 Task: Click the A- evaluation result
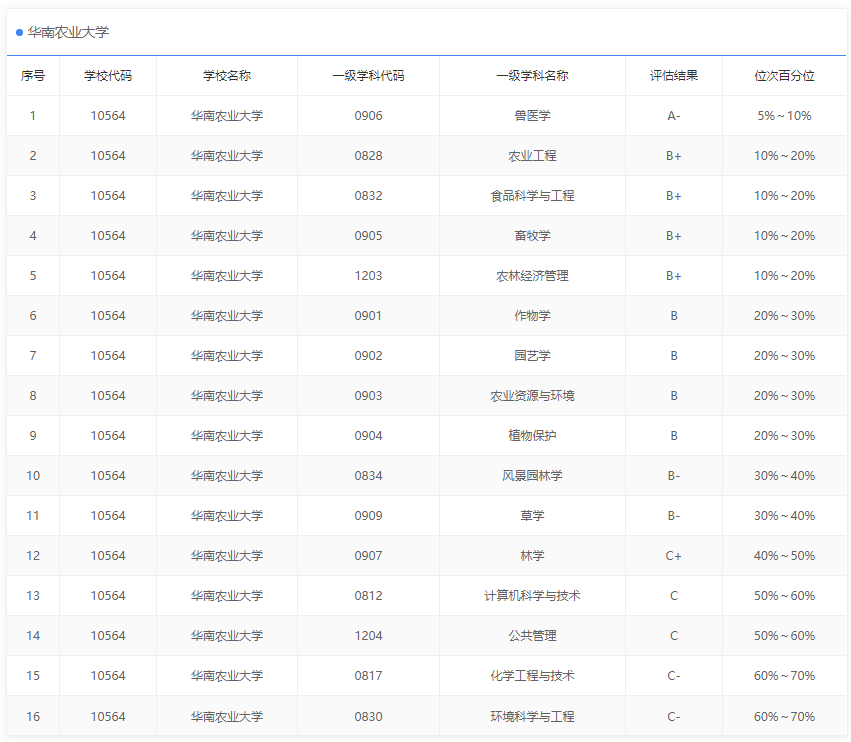(x=674, y=116)
